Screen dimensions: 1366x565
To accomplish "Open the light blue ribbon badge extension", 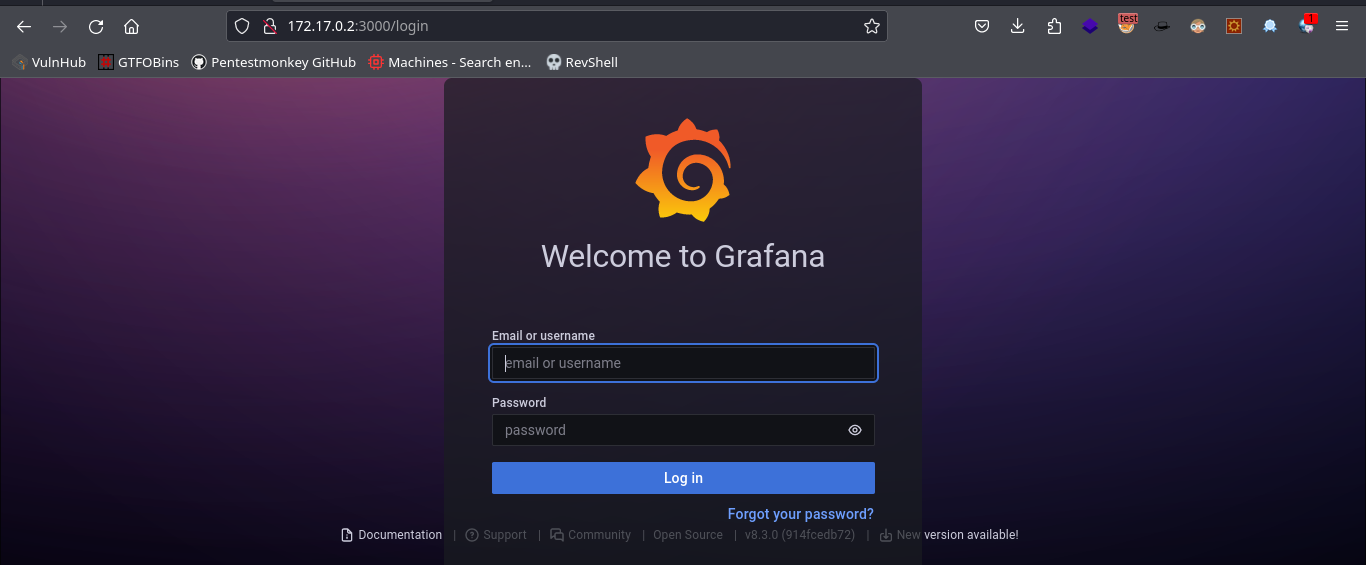I will [x=1270, y=26].
